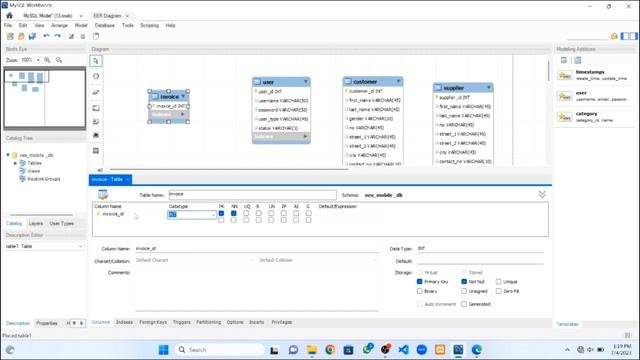The height and width of the screenshot is (360, 640).
Task: Toggle AI checkbox in invoice_id row
Action: (296, 213)
